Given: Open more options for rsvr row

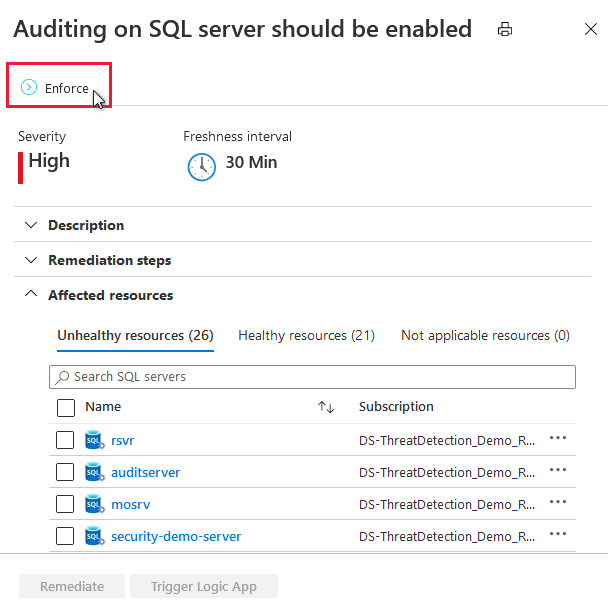Looking at the screenshot, I should click(x=558, y=439).
